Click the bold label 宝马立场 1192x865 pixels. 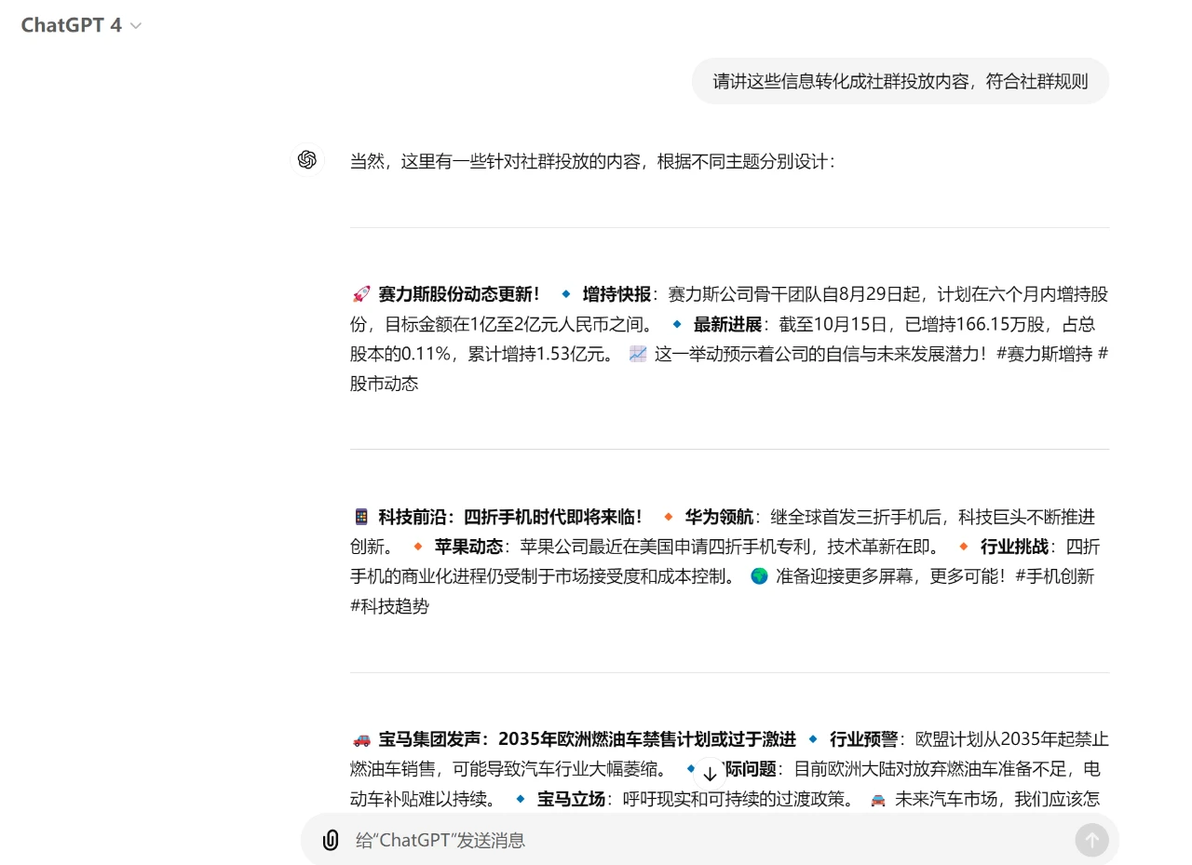(571, 799)
